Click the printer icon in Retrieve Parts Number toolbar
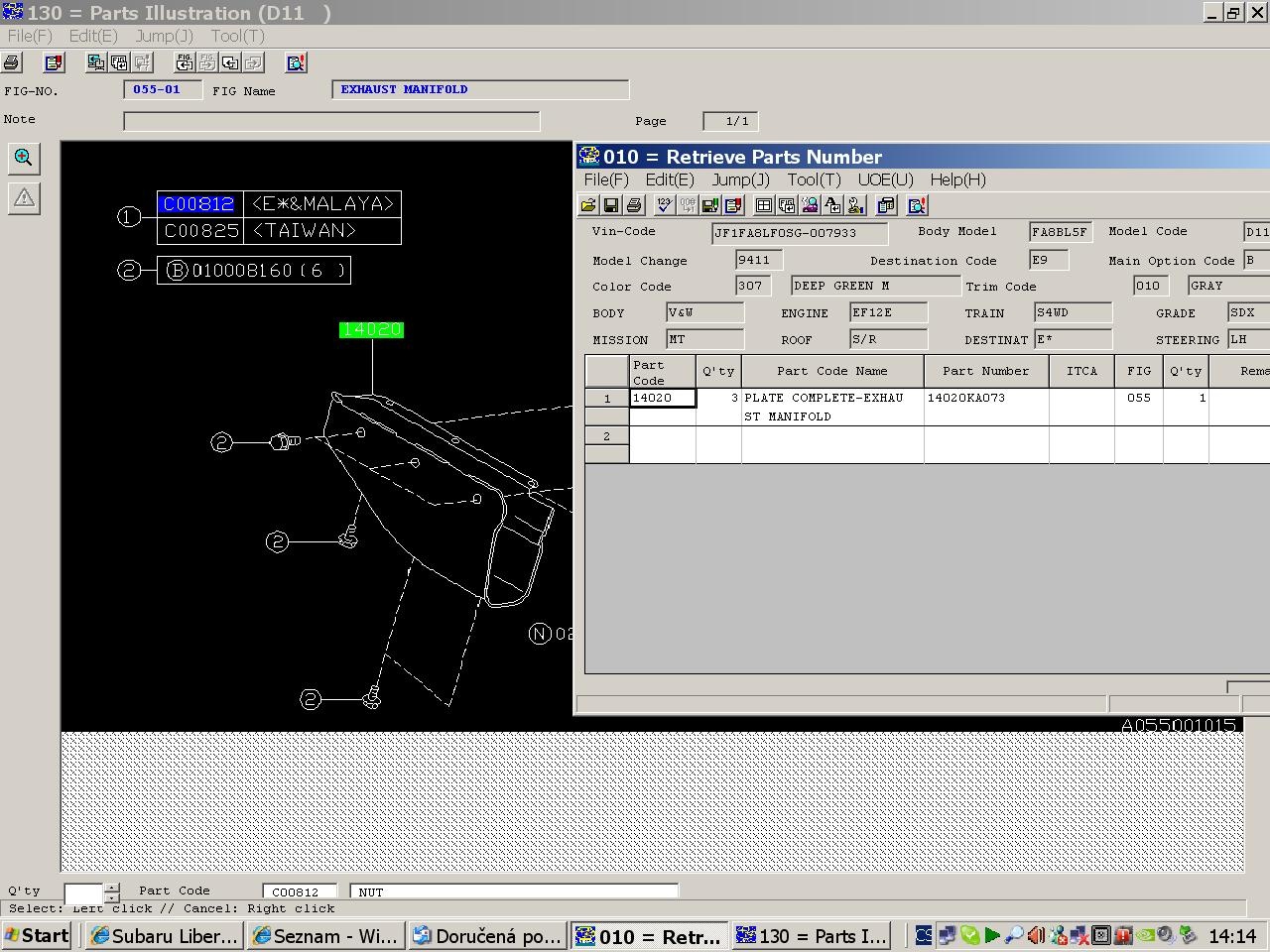Viewport: 1270px width, 952px height. (634, 205)
